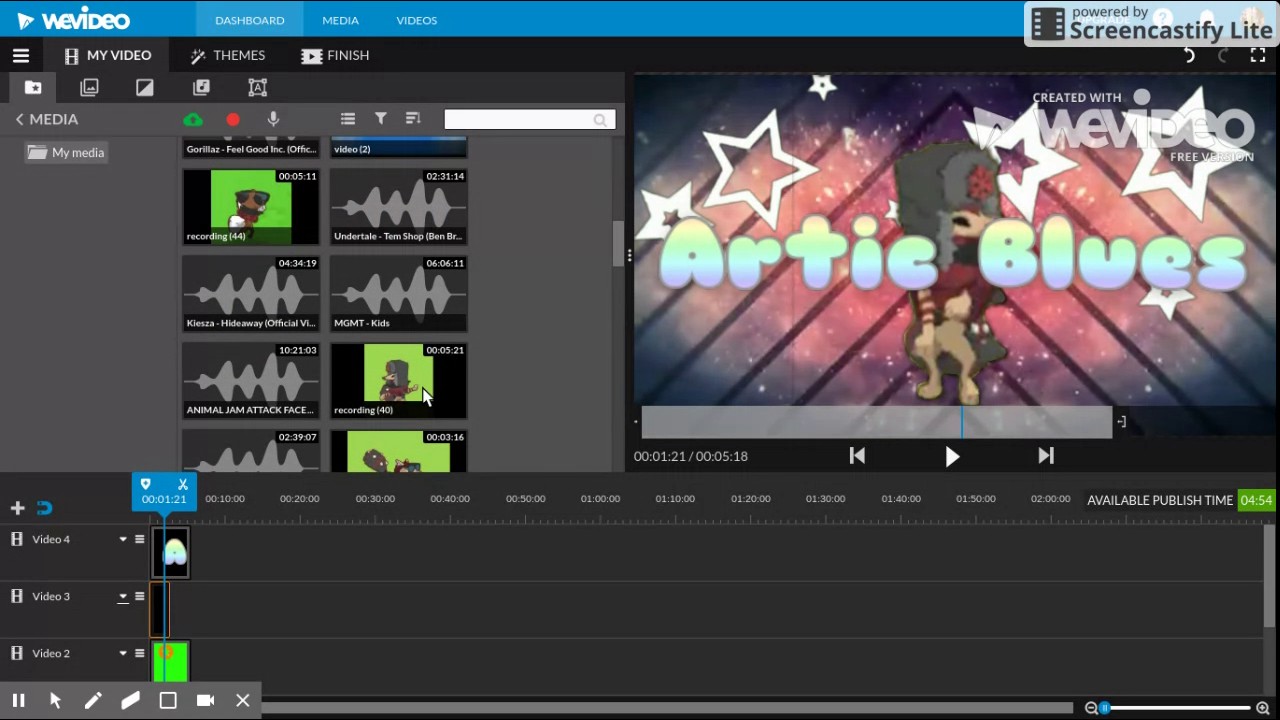Adjust the timeline zoom slider handle
1280x720 pixels.
[1105, 708]
